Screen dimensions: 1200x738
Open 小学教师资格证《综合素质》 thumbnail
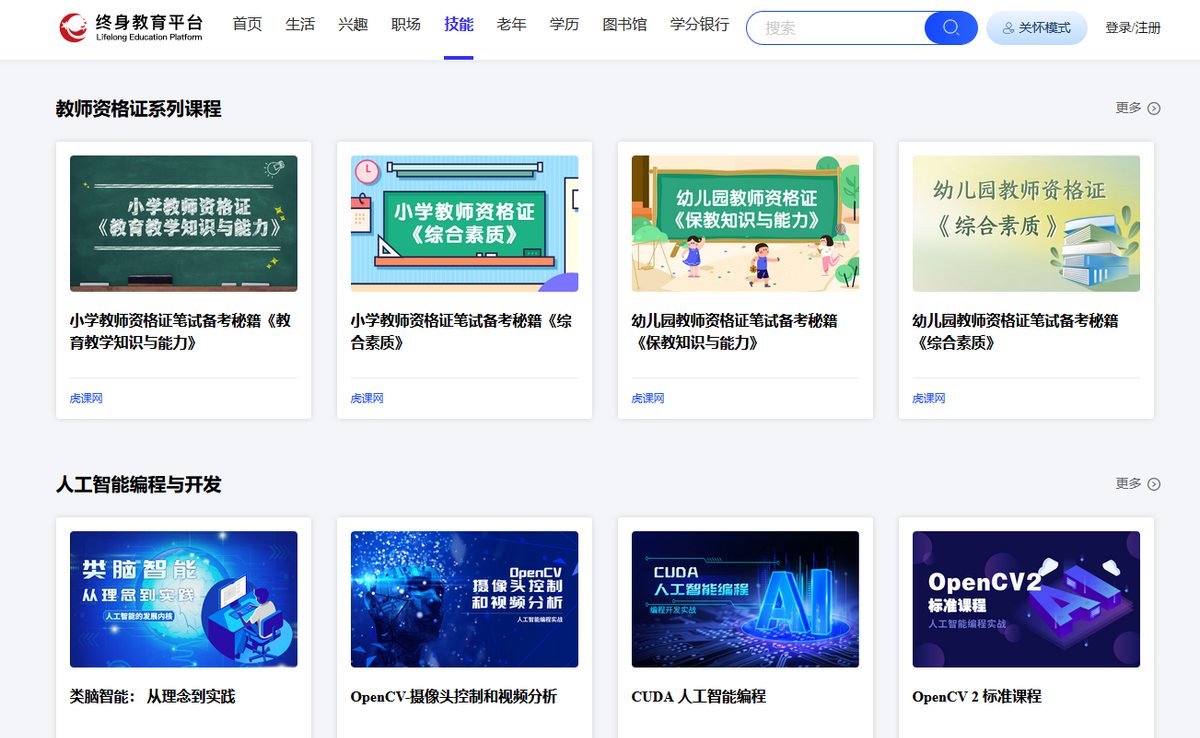465,224
